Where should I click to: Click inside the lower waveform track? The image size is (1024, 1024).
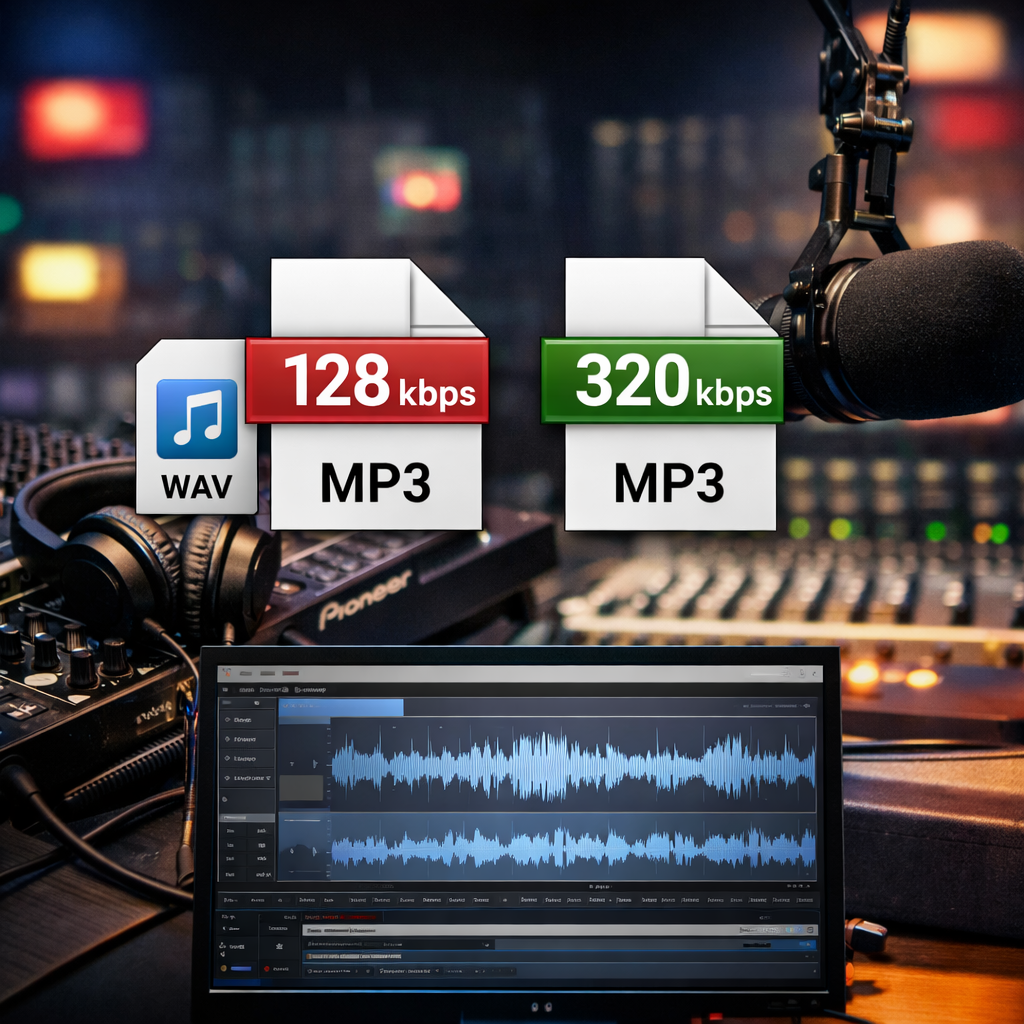pyautogui.click(x=572, y=850)
